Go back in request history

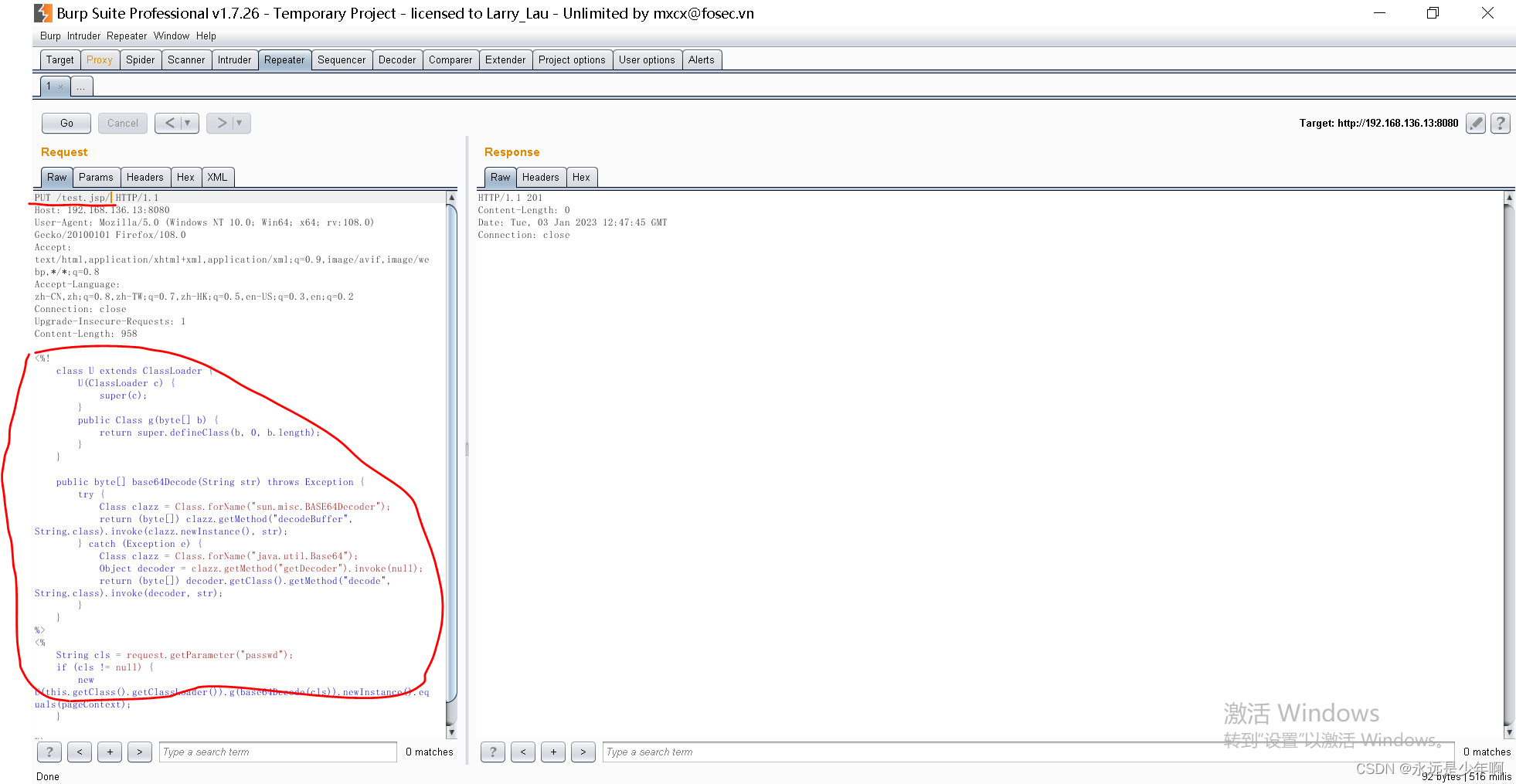click(170, 123)
